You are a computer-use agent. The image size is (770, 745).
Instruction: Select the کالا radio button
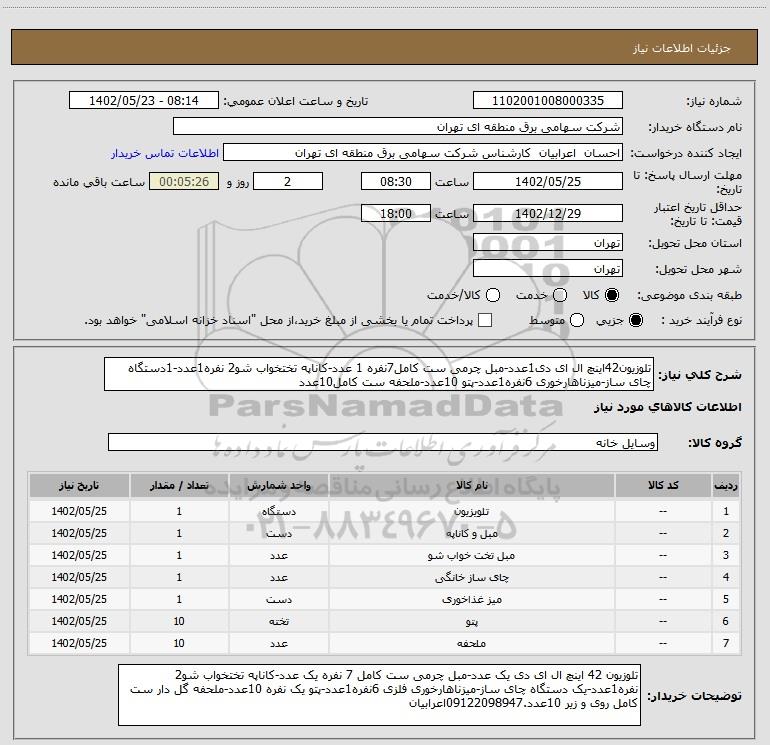(612, 295)
